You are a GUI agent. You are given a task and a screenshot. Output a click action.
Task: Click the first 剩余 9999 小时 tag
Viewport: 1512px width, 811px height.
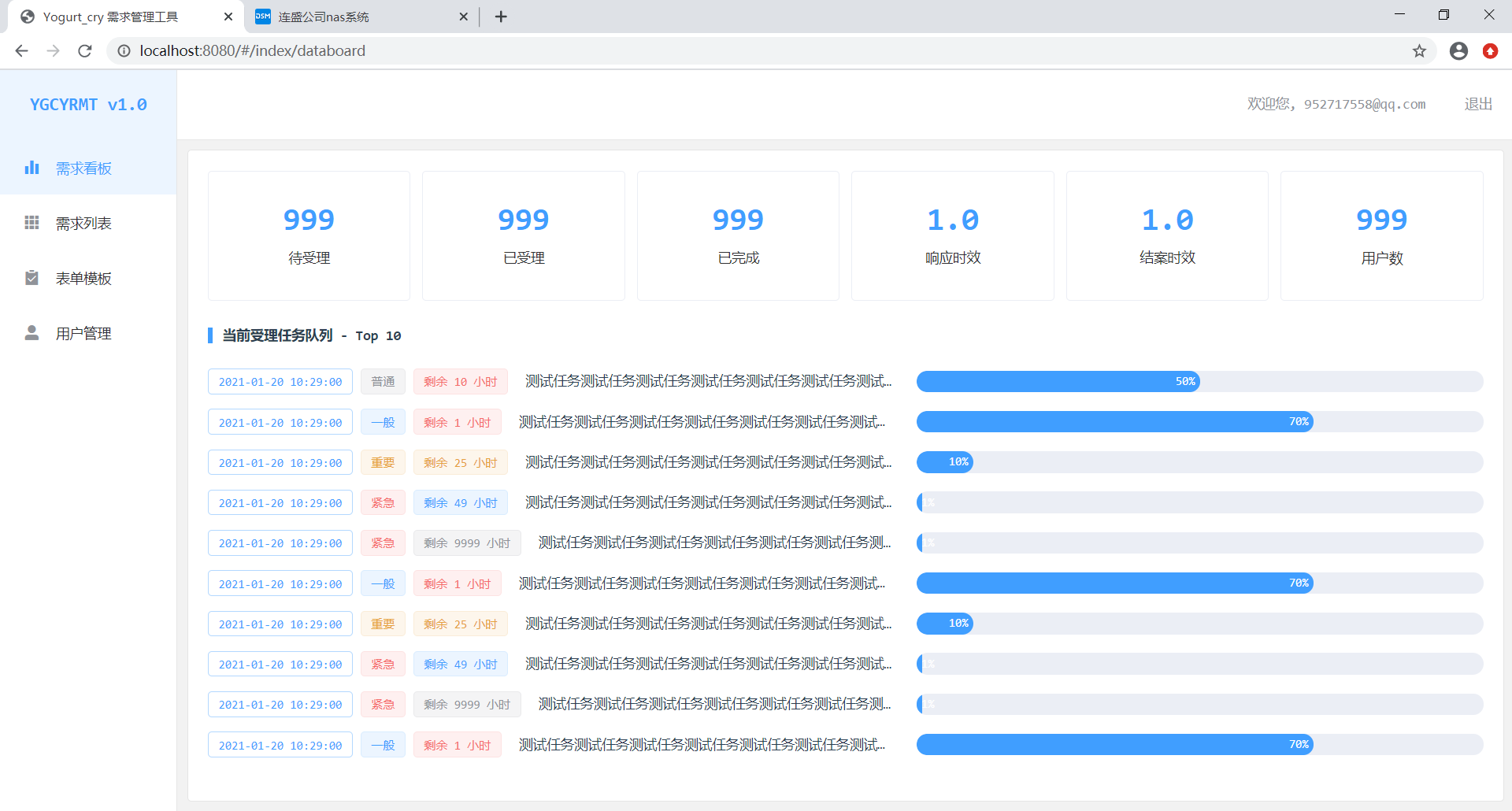467,543
